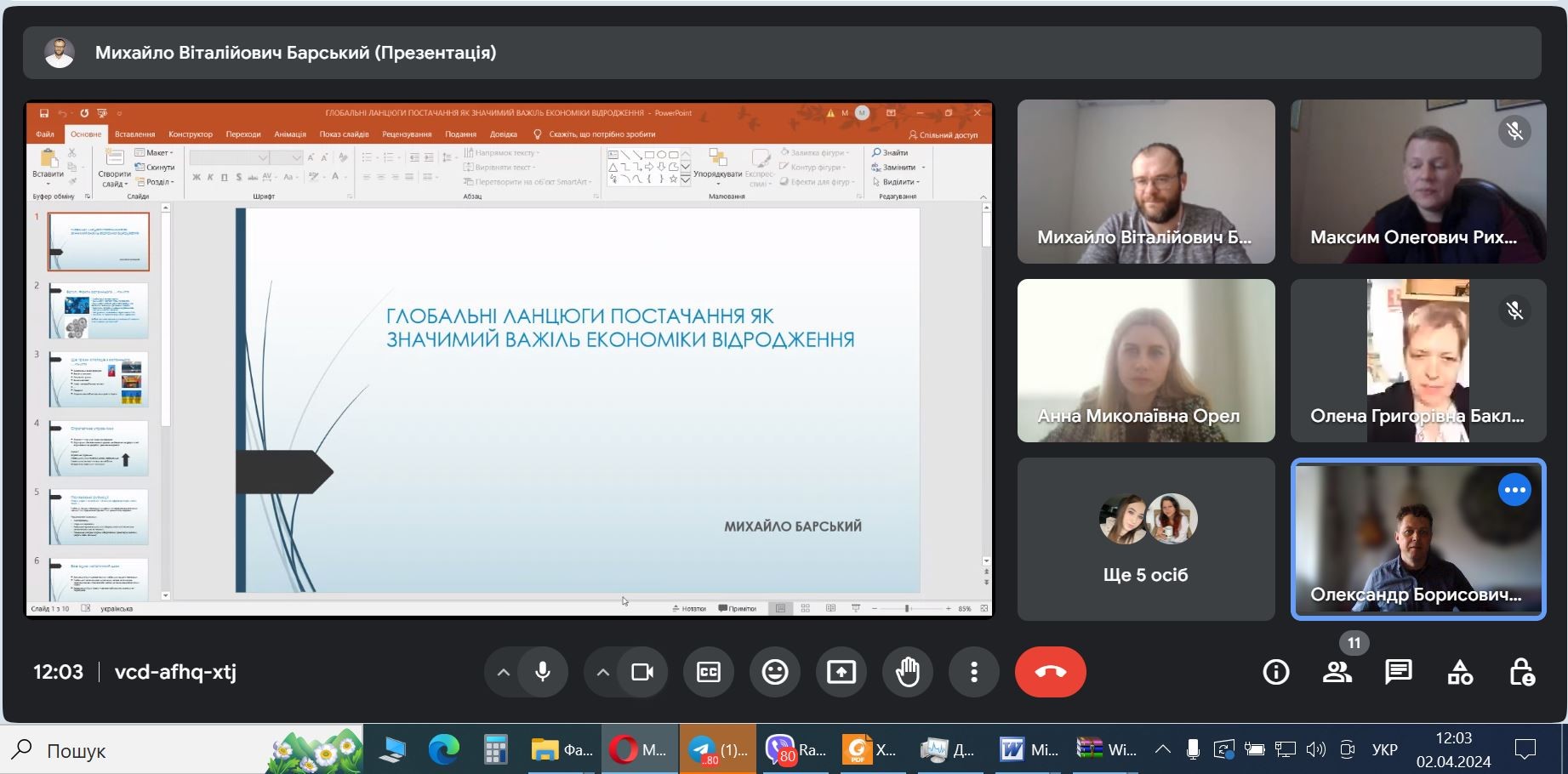1568x774 pixels.
Task: Open the emoji reactions button
Action: click(x=774, y=672)
